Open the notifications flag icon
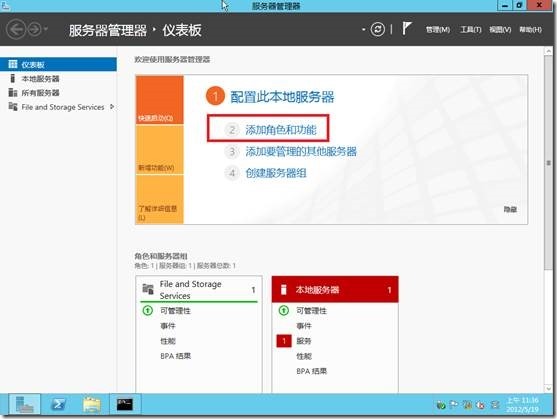The image size is (557, 419). pos(406,28)
